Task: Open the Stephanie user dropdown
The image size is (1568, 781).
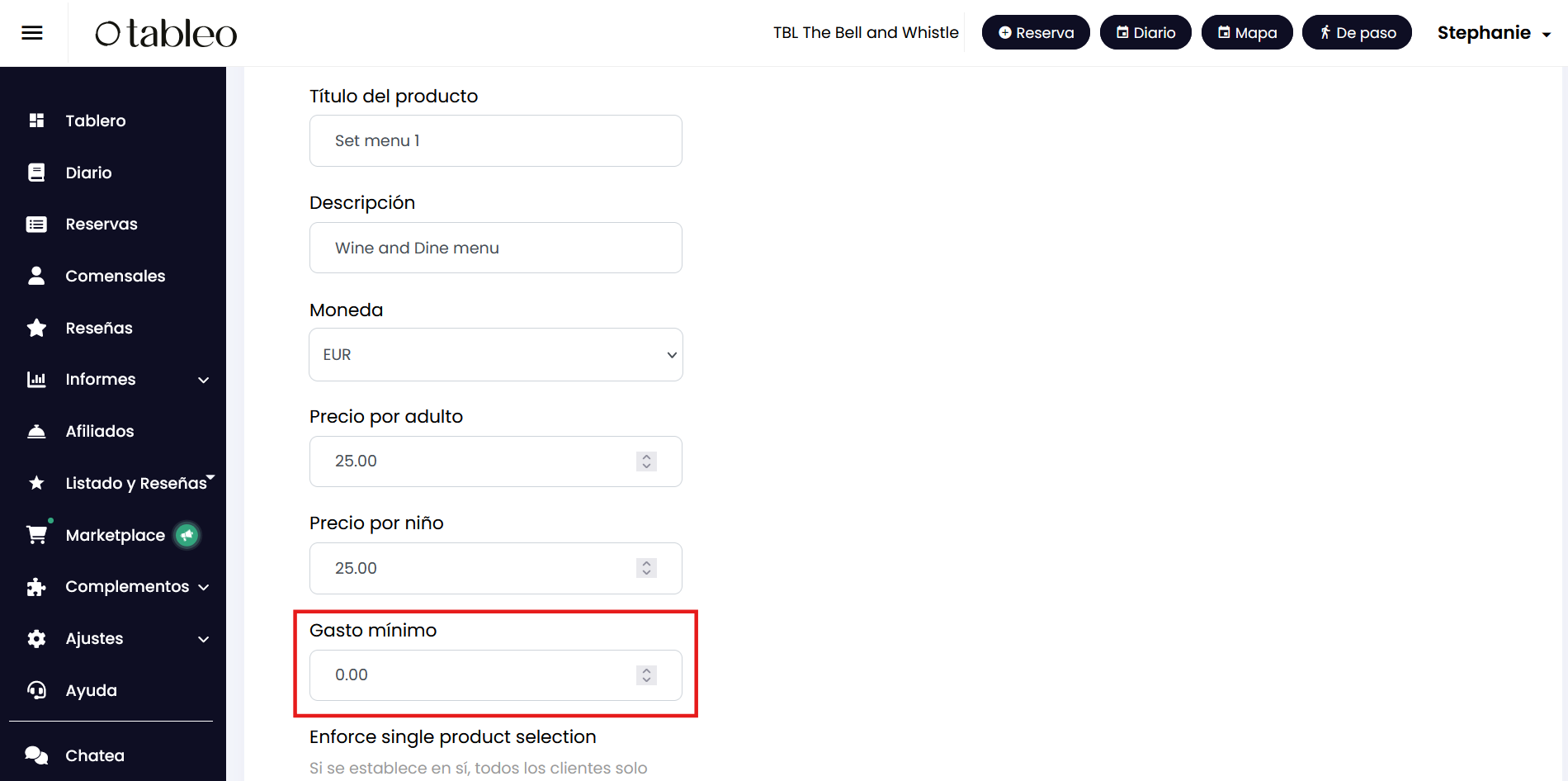Action: point(1494,33)
